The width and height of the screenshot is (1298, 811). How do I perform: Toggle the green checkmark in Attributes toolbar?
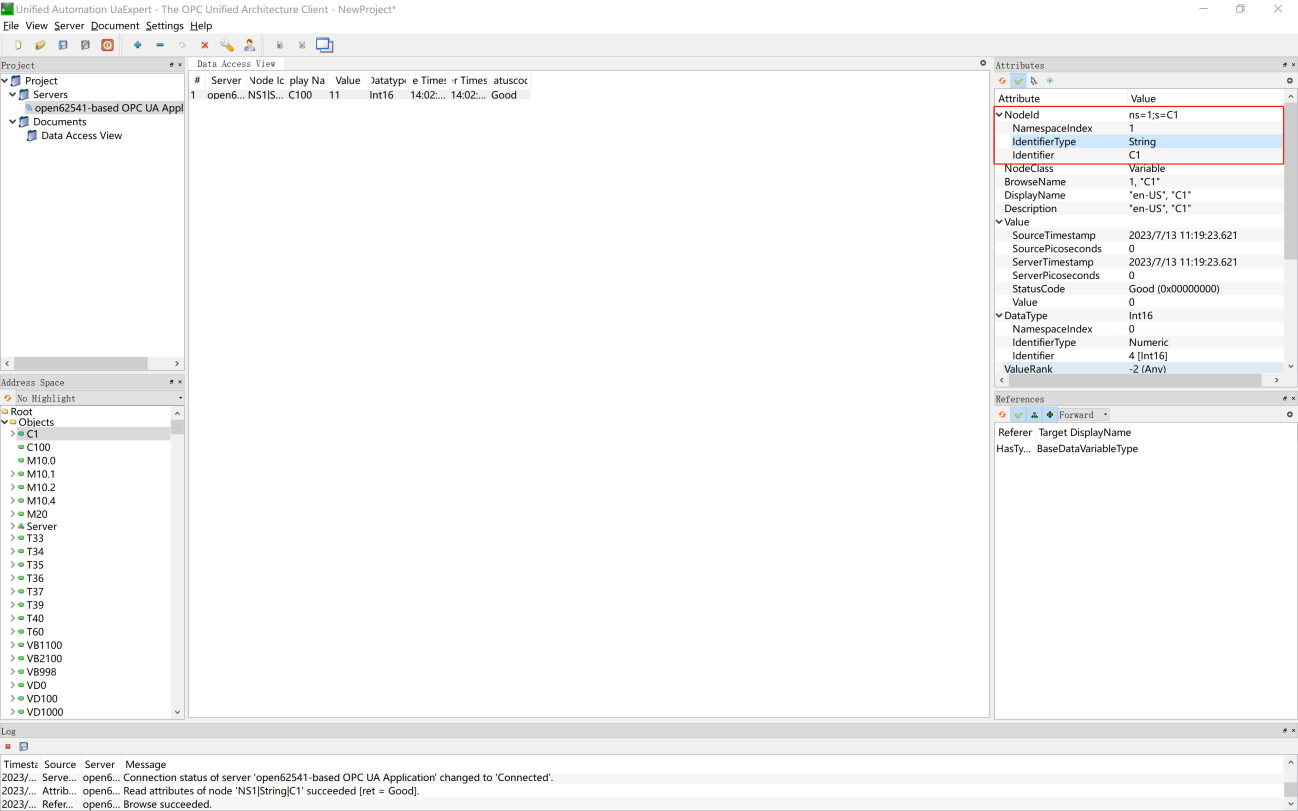pyautogui.click(x=1018, y=81)
